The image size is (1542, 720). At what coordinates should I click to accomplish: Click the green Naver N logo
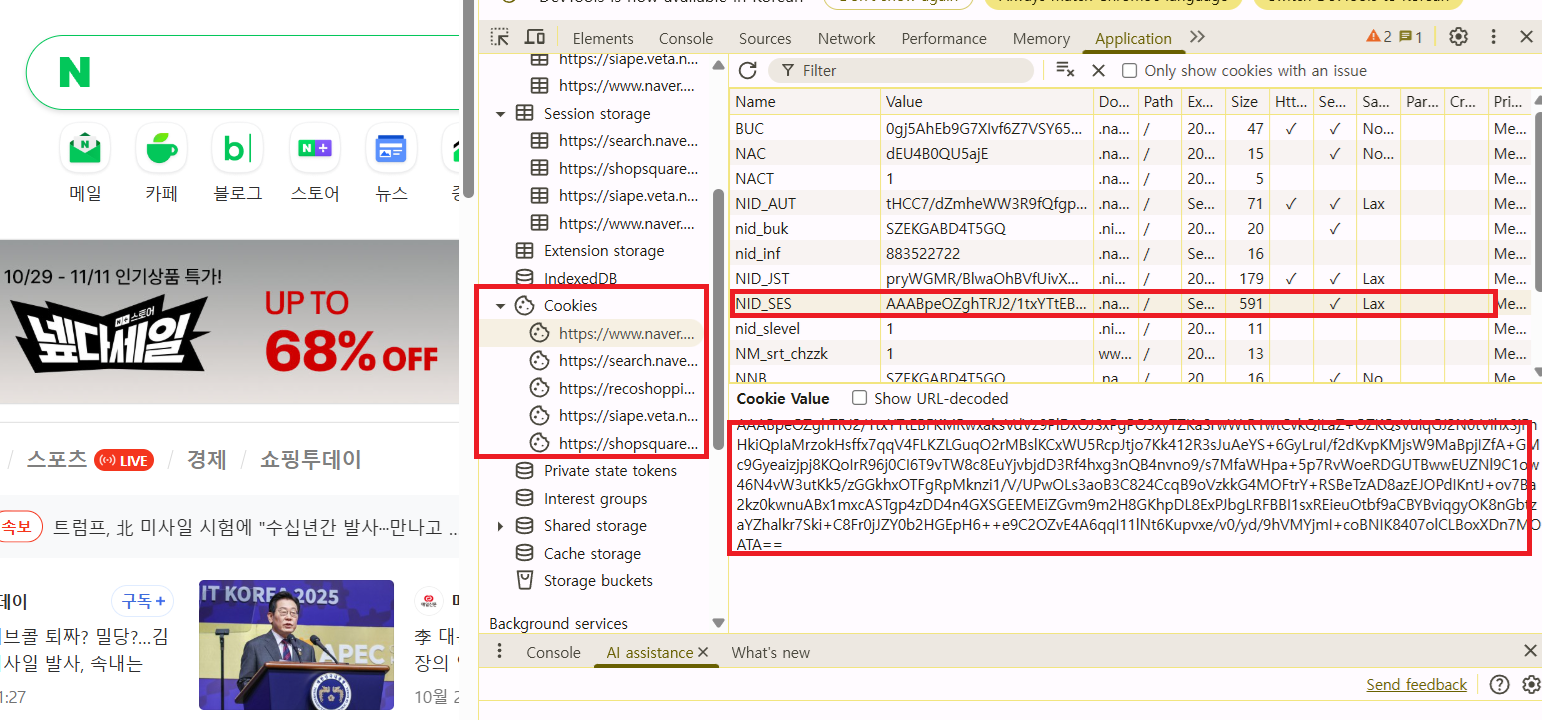click(x=75, y=72)
